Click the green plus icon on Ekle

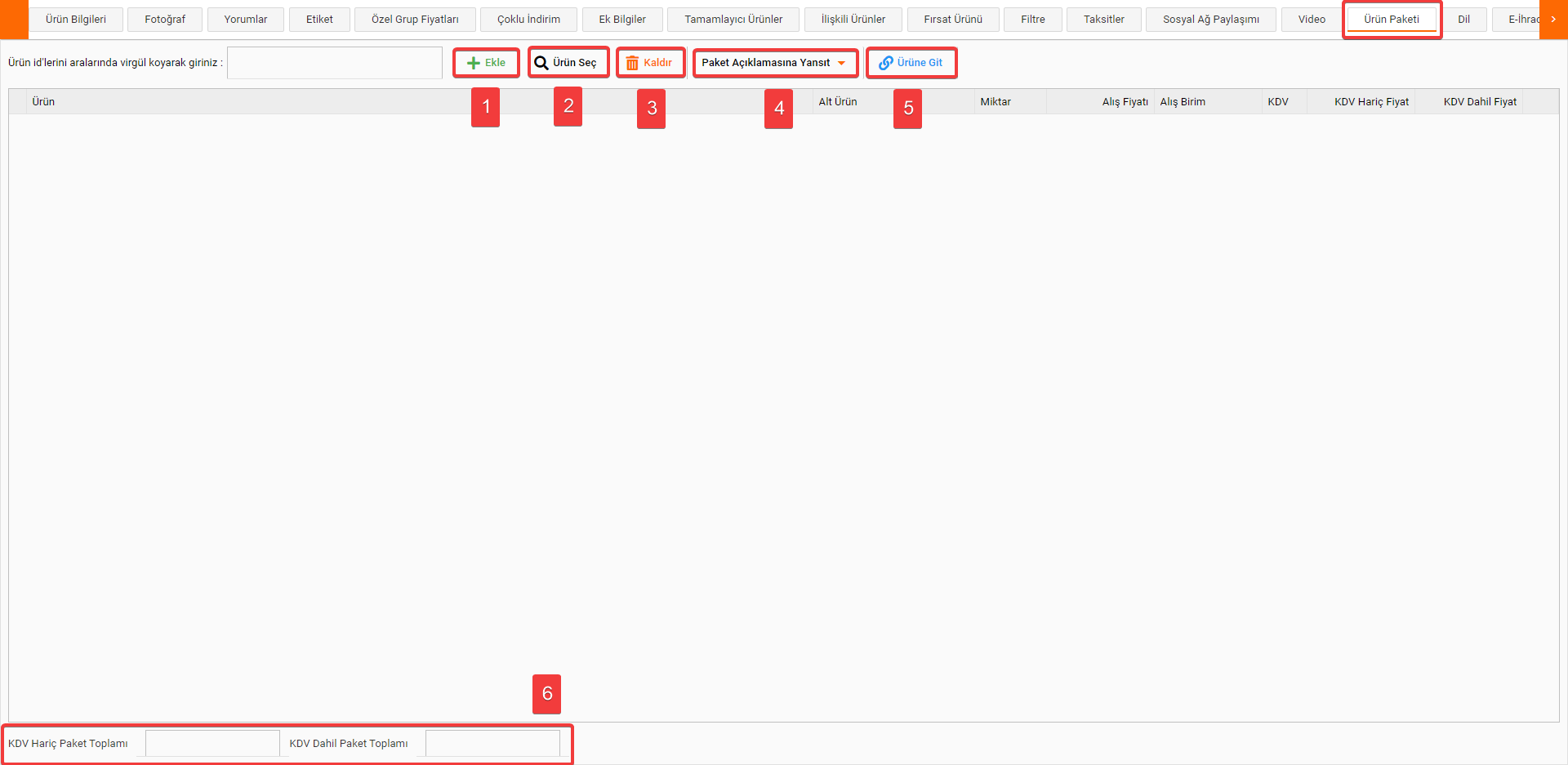473,63
